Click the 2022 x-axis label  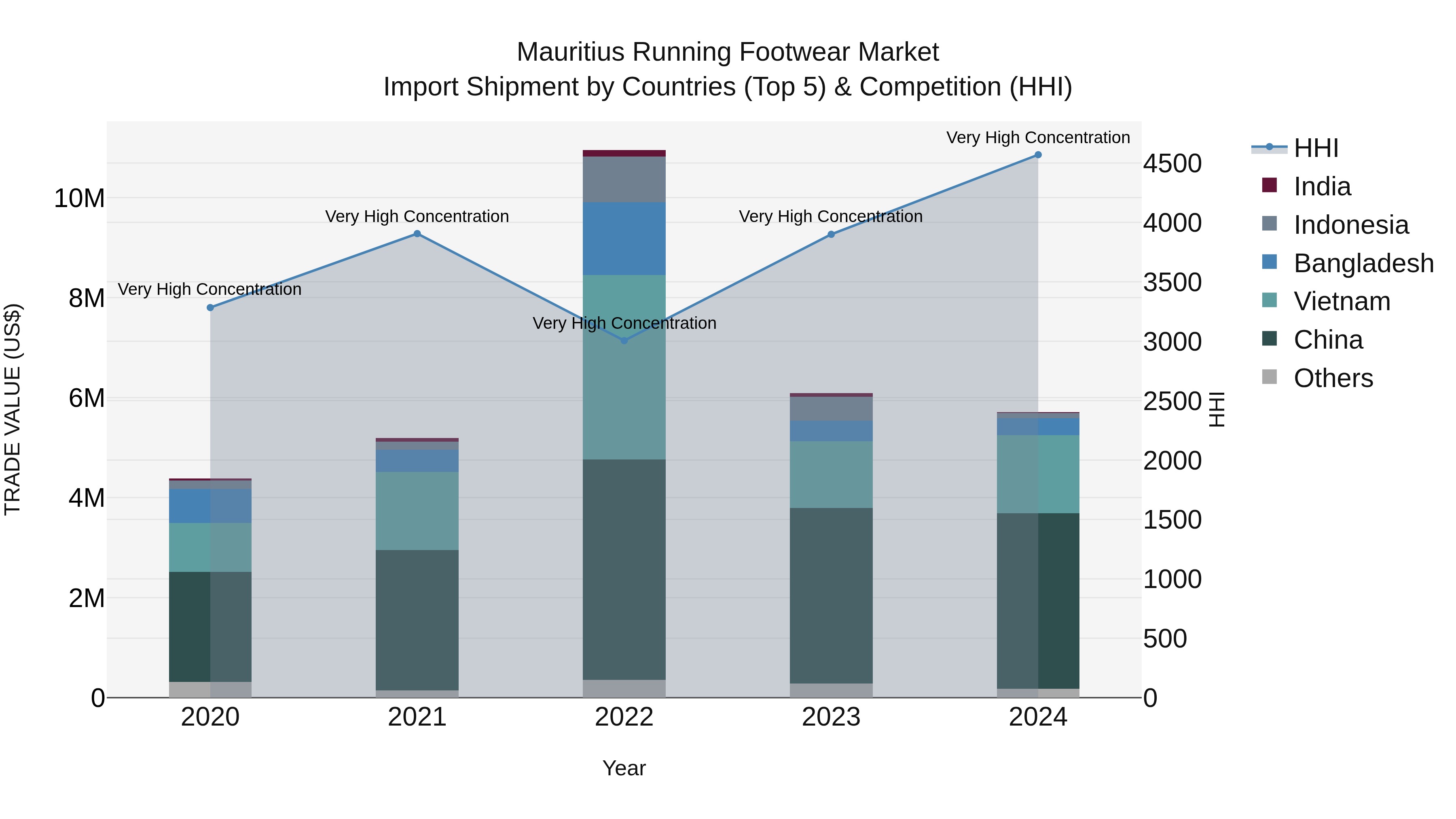(x=624, y=717)
